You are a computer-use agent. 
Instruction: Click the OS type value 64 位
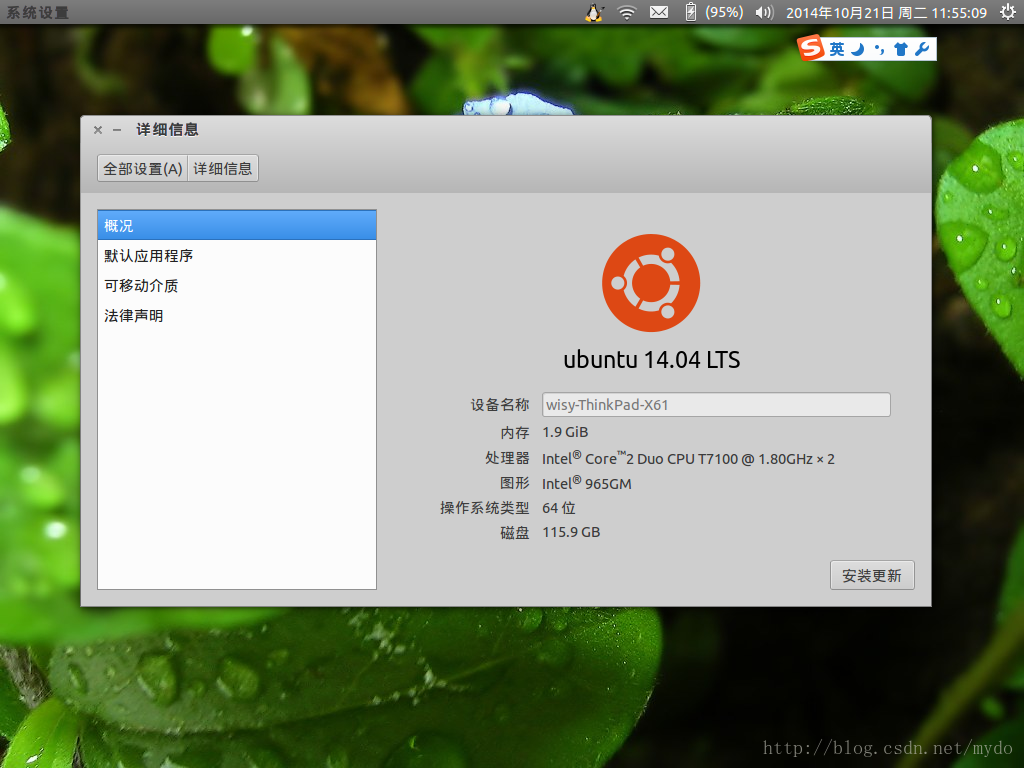pyautogui.click(x=558, y=508)
